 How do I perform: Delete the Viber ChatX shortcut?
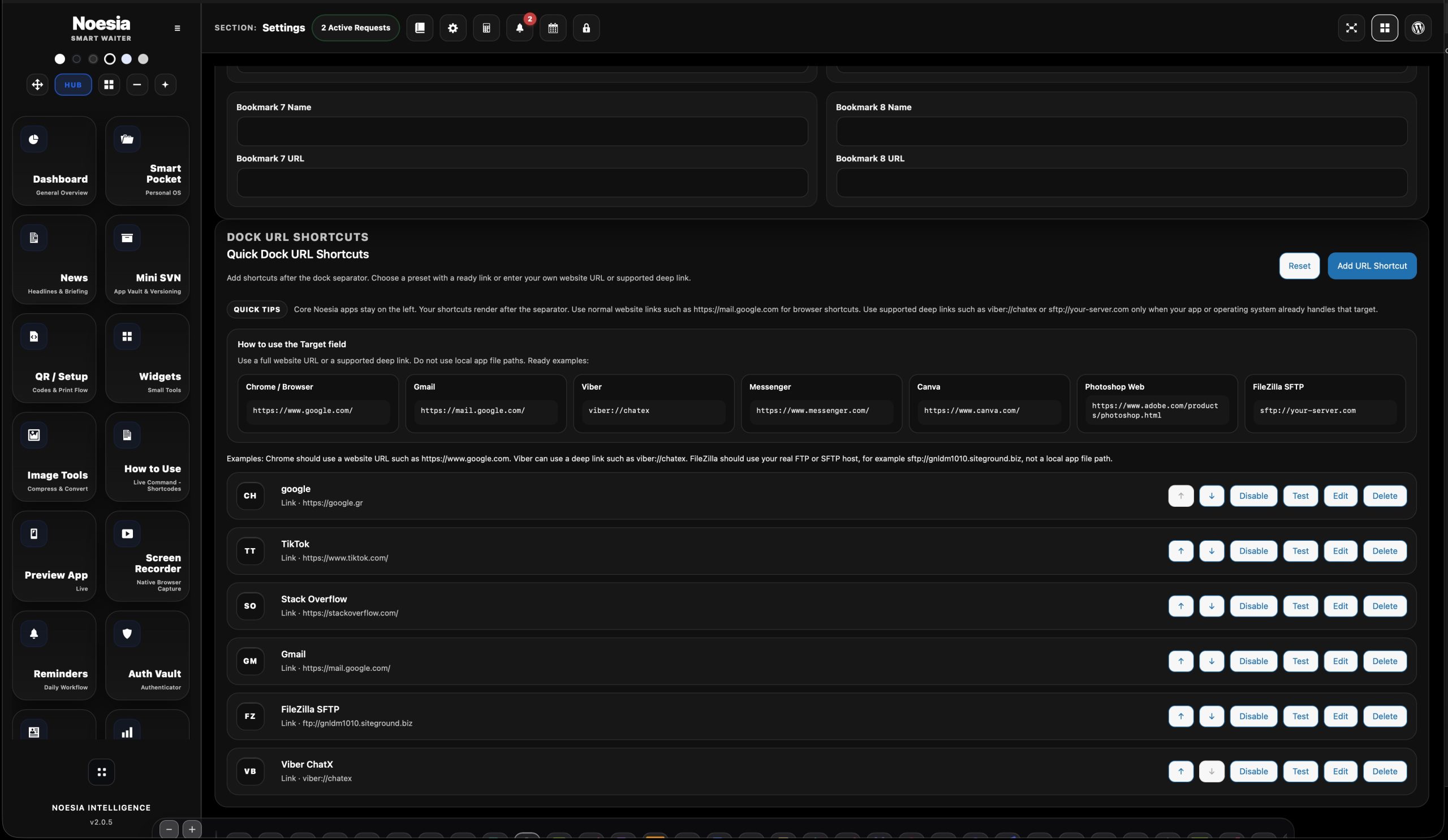tap(1385, 772)
